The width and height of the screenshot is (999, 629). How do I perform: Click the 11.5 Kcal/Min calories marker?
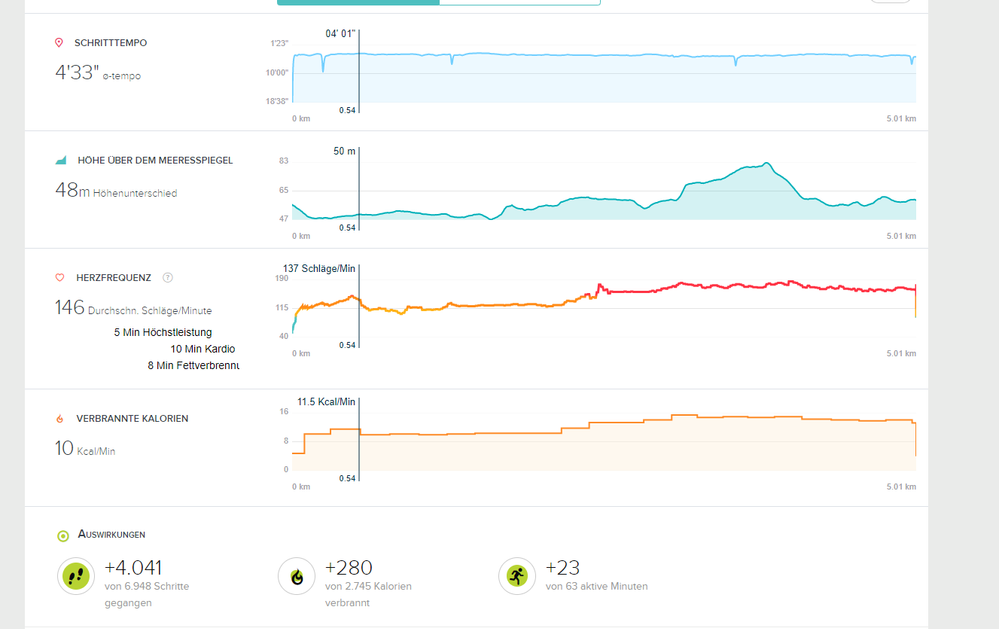pyautogui.click(x=326, y=401)
